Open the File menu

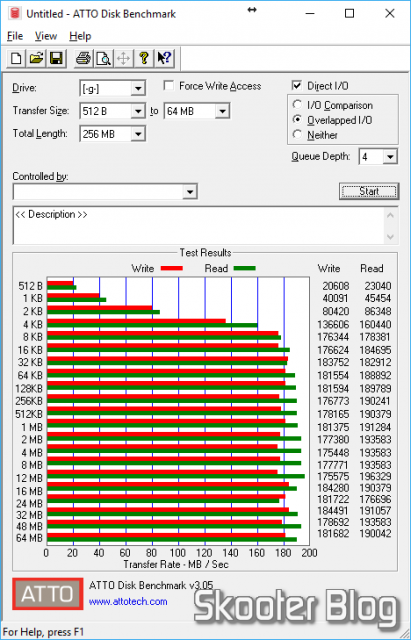coord(15,36)
